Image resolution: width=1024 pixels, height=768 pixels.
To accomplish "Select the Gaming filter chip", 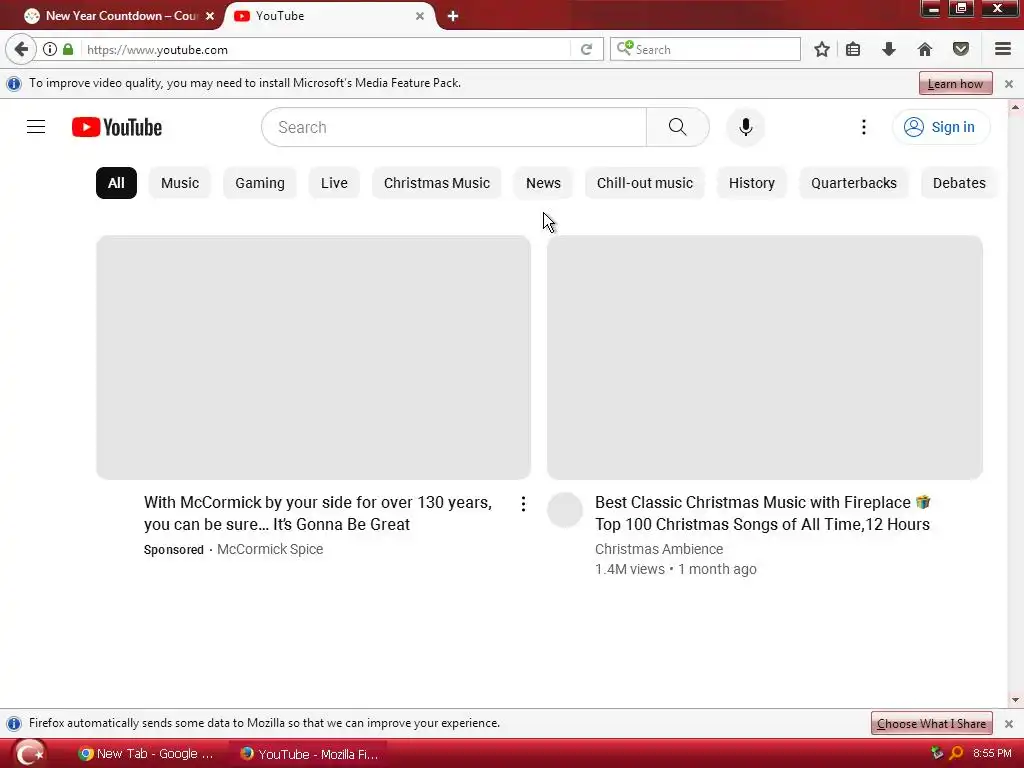I will pos(260,183).
